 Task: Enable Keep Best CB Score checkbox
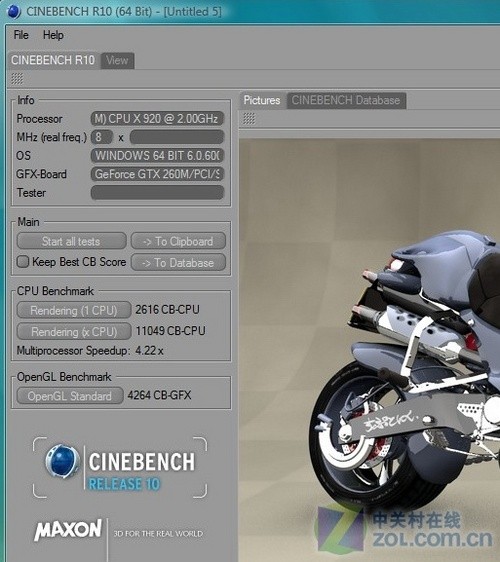(x=23, y=262)
